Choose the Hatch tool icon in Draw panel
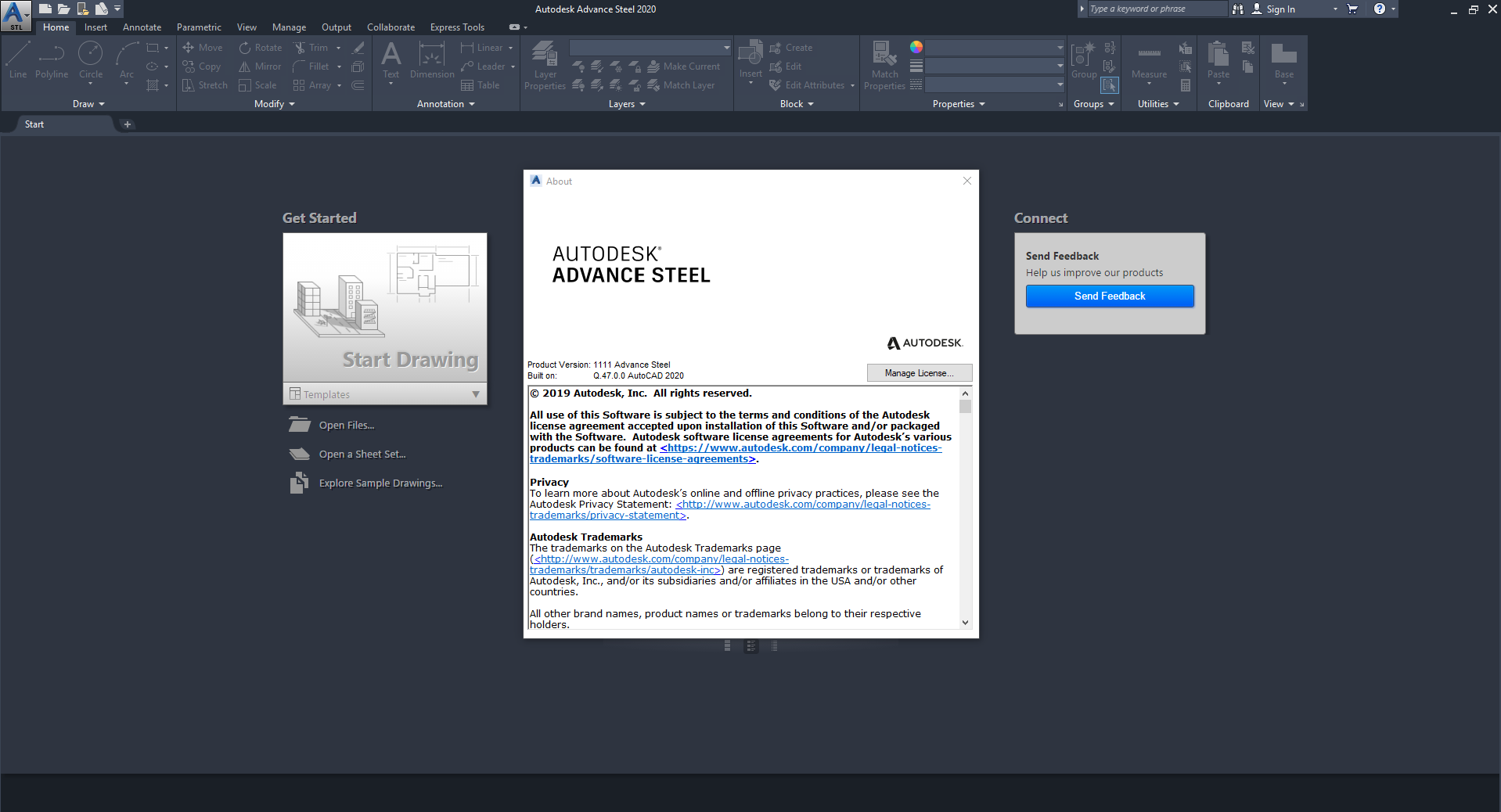Screen dimensions: 1501x812 [153, 85]
